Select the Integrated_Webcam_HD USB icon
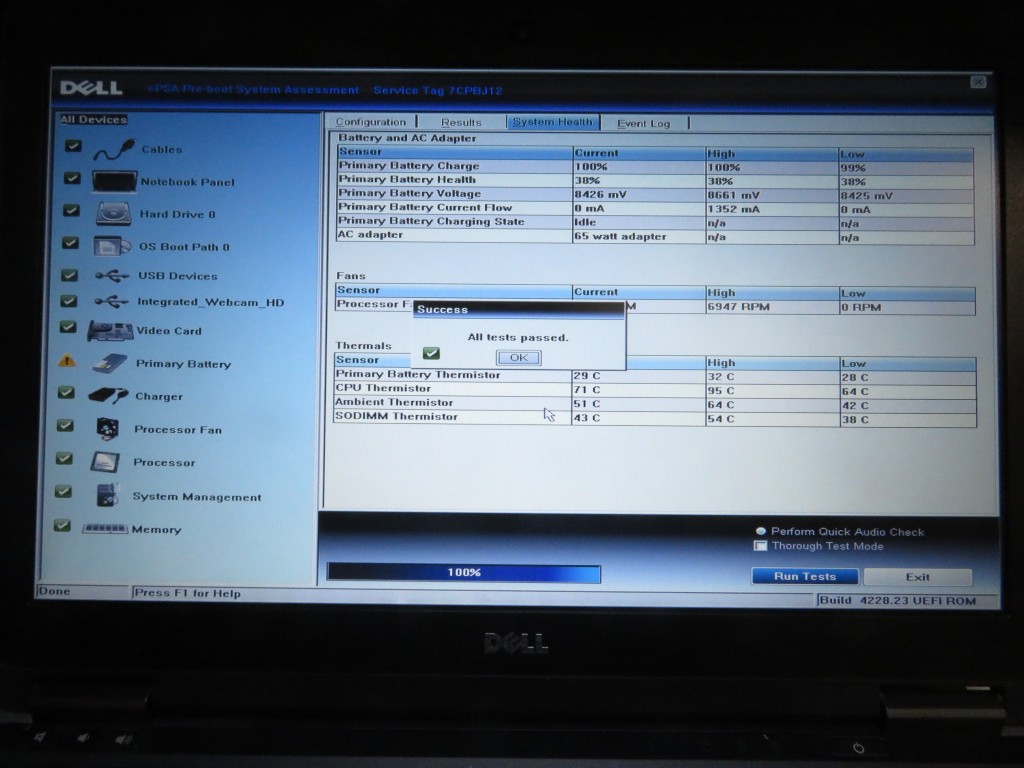The width and height of the screenshot is (1024, 768). pos(111,302)
